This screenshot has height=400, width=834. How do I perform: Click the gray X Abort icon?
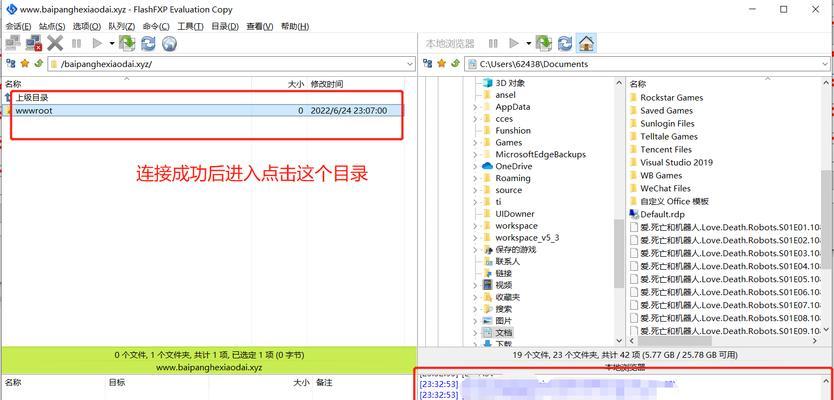pyautogui.click(x=55, y=43)
